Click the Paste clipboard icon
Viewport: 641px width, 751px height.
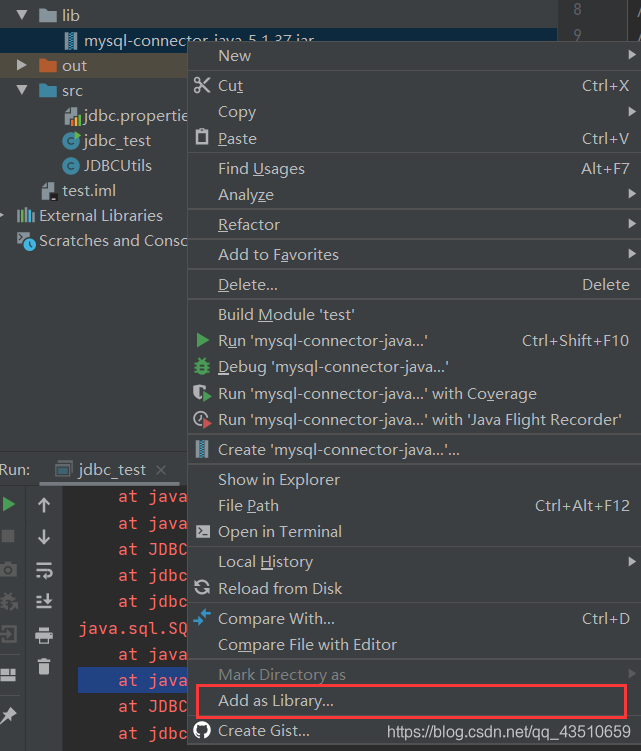coord(202,137)
